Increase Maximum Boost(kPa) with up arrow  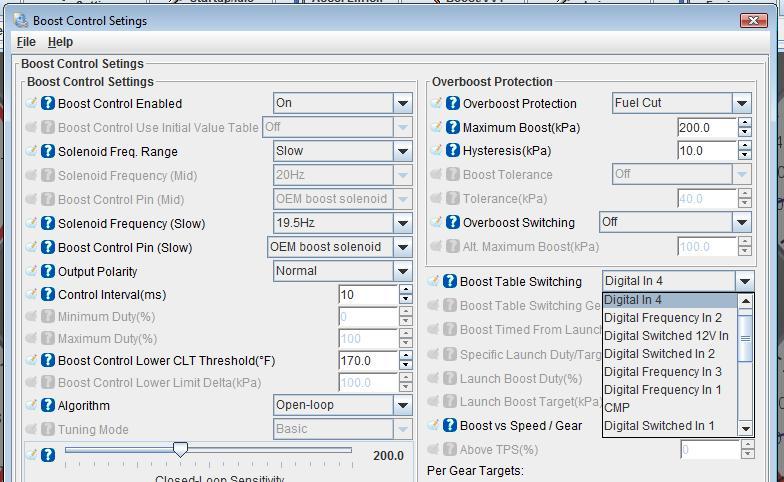click(x=744, y=122)
